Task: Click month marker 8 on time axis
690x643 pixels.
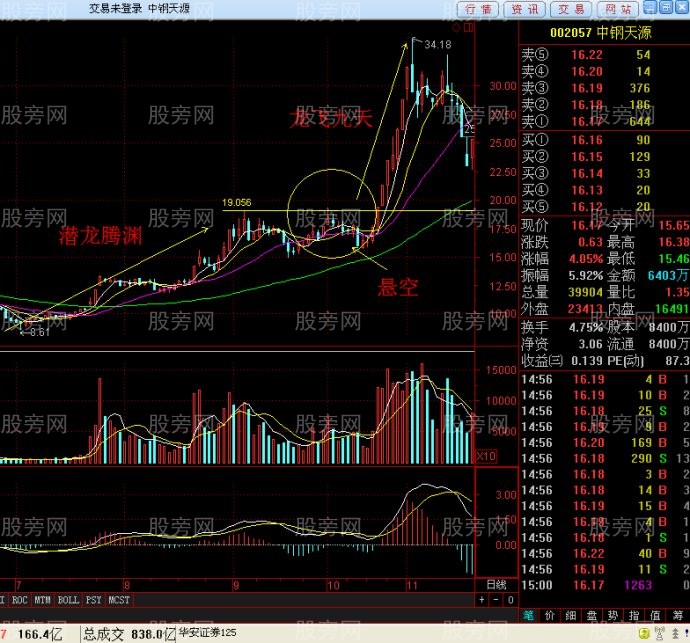Action: click(127, 585)
